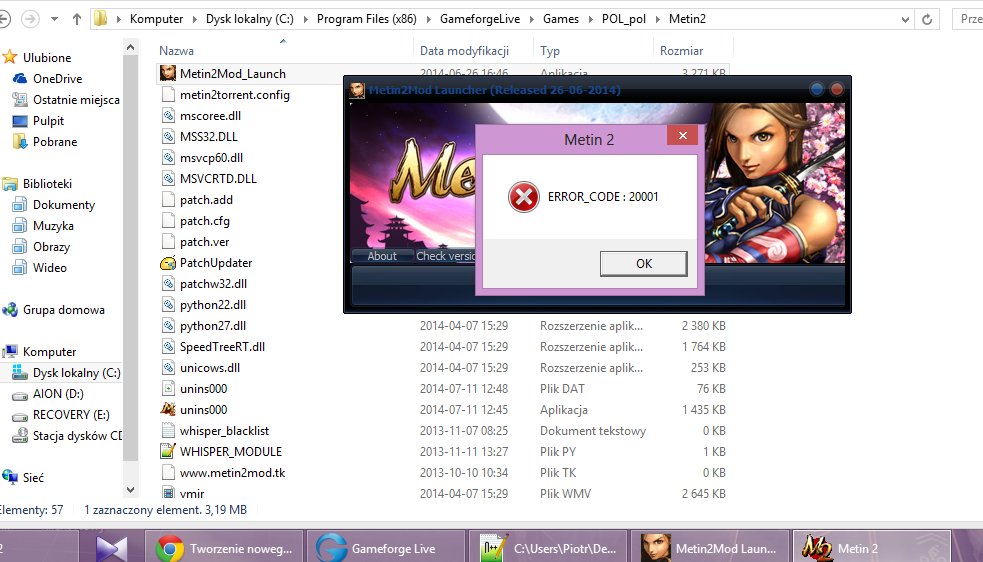Screen dimensions: 983x562
Task: Open Pobrane in the sidebar
Action: [55, 142]
